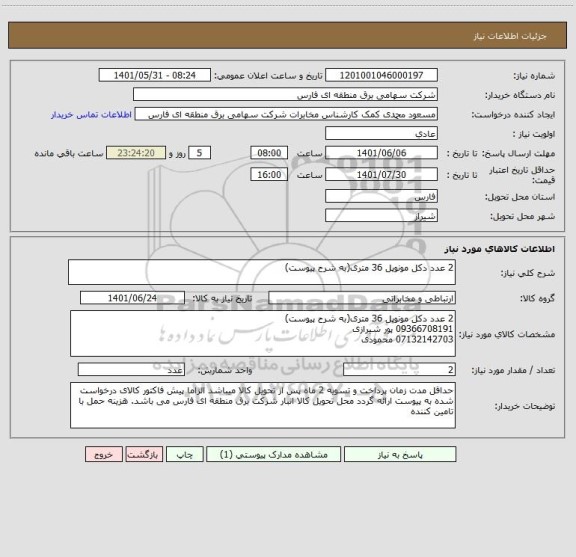Screen dimensions: 576x557
Task: Click the deadline time field 08:00
Action: [x=269, y=153]
